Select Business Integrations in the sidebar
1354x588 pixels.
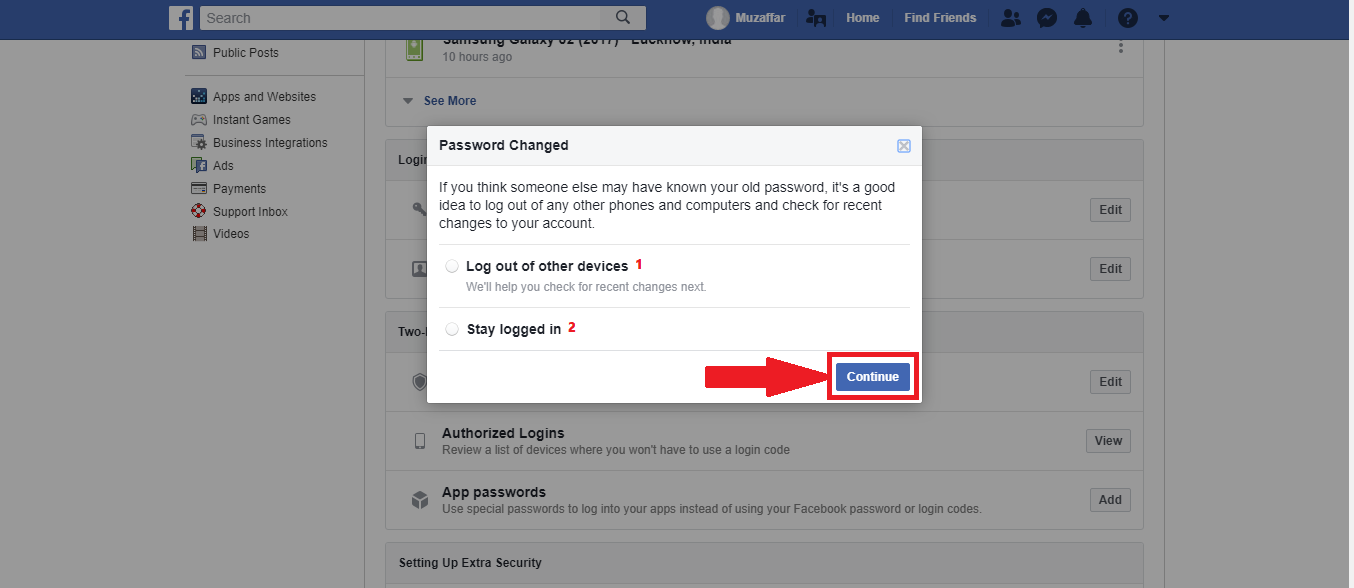click(269, 142)
